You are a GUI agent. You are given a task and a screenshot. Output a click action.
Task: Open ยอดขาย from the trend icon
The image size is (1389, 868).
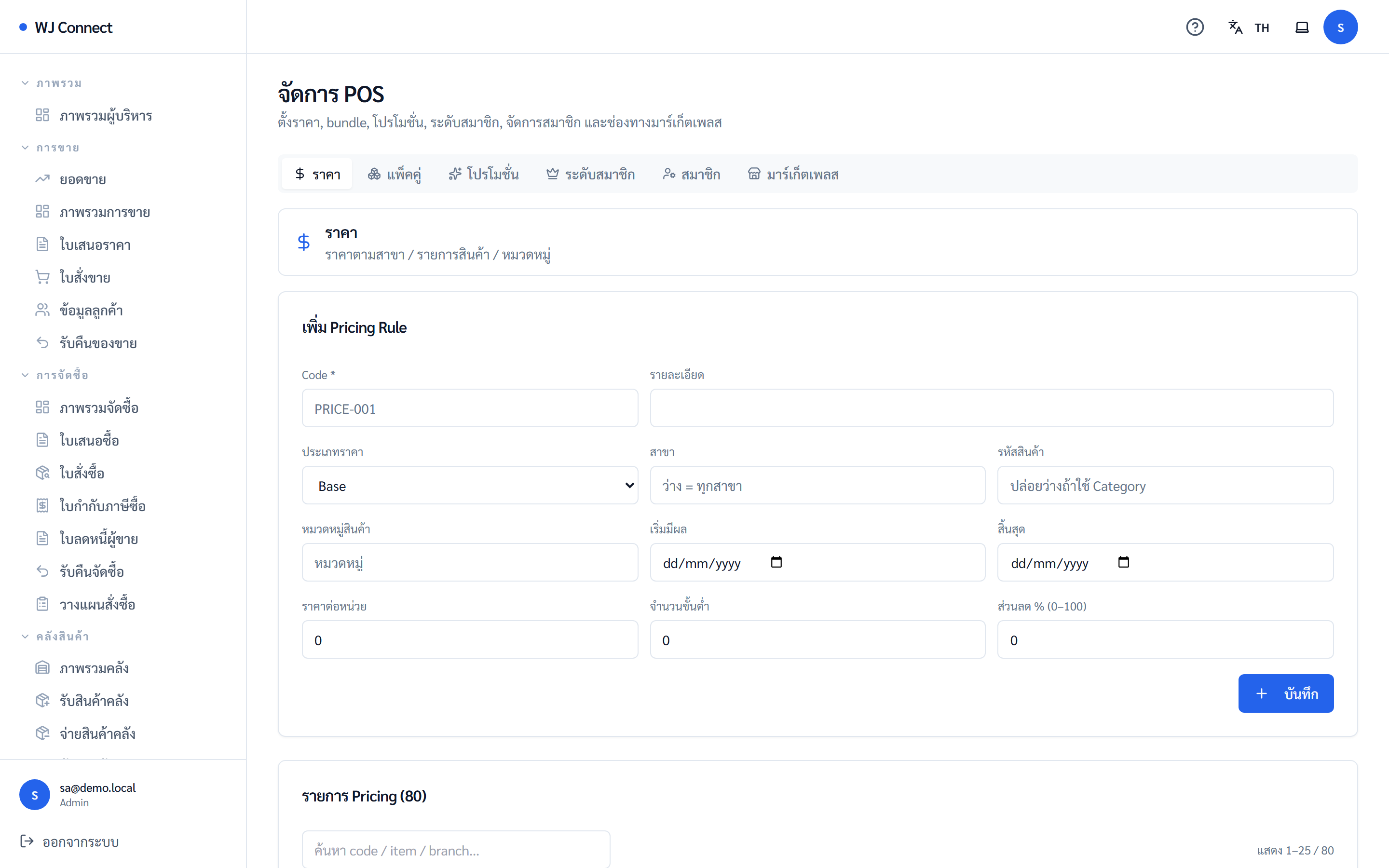pyautogui.click(x=42, y=179)
